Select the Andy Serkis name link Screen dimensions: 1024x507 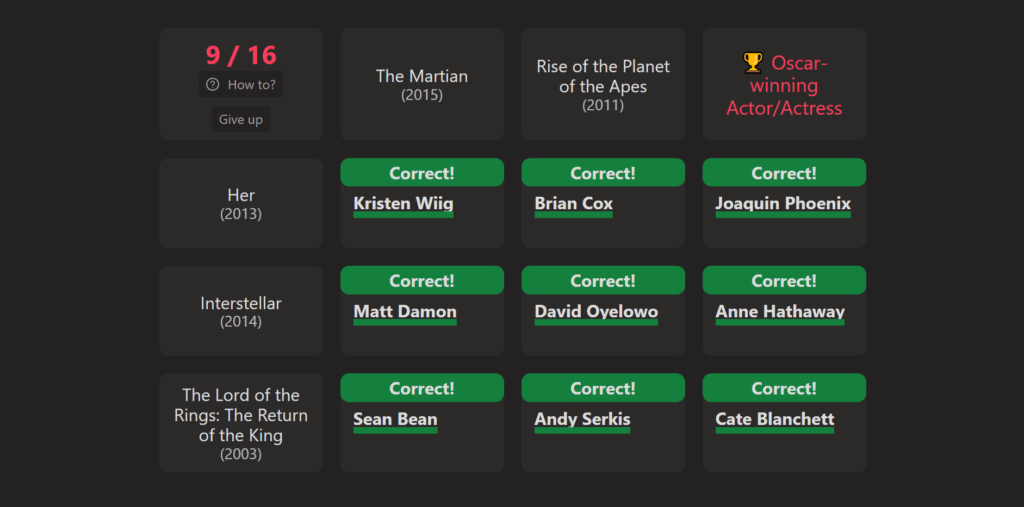582,420
